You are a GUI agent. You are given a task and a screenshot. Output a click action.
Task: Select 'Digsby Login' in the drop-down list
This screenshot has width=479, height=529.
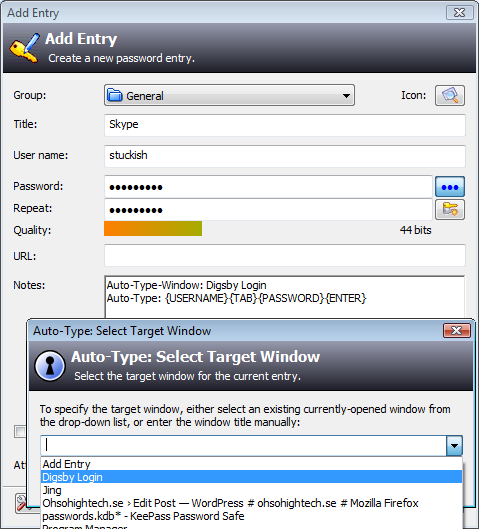(x=251, y=477)
